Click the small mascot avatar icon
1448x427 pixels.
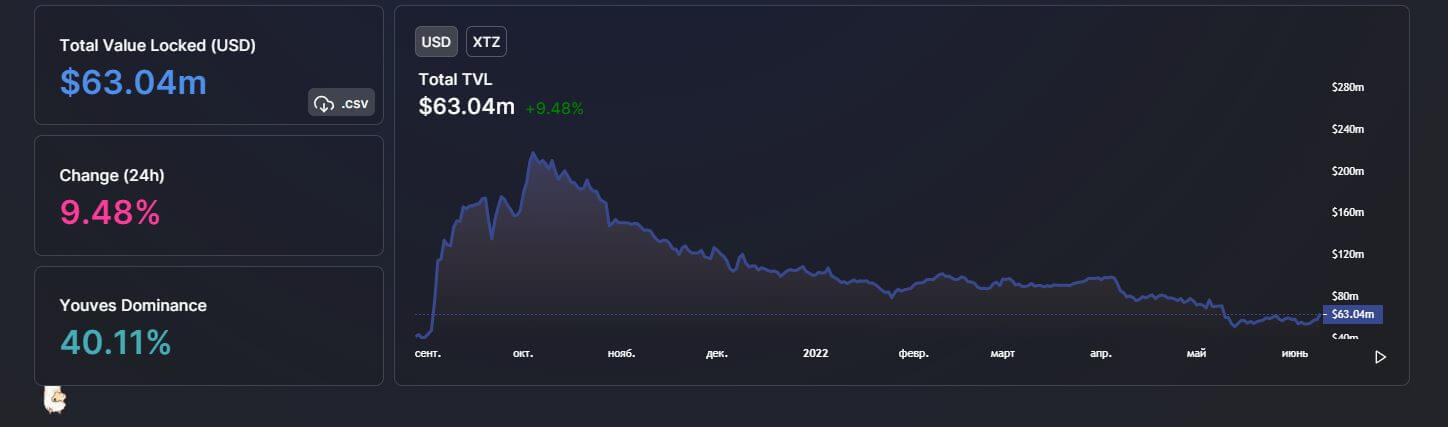55,400
